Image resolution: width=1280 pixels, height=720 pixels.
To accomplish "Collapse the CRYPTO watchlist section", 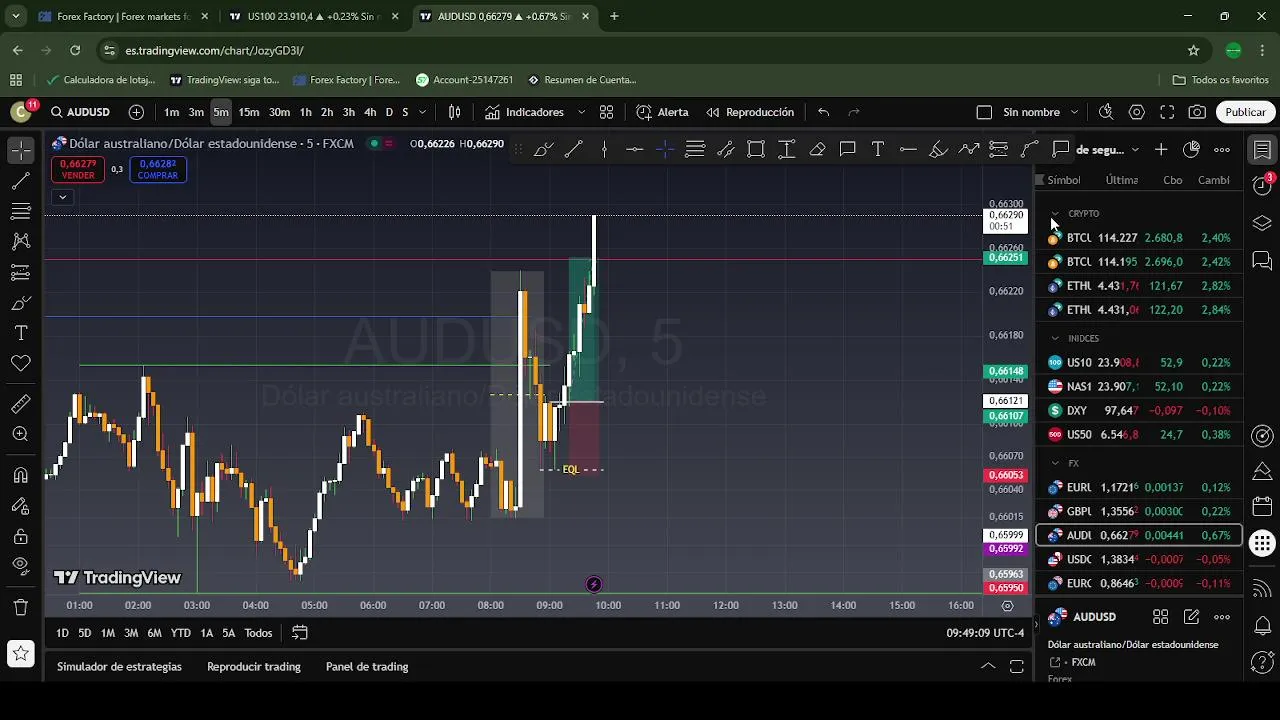I will pyautogui.click(x=1055, y=213).
